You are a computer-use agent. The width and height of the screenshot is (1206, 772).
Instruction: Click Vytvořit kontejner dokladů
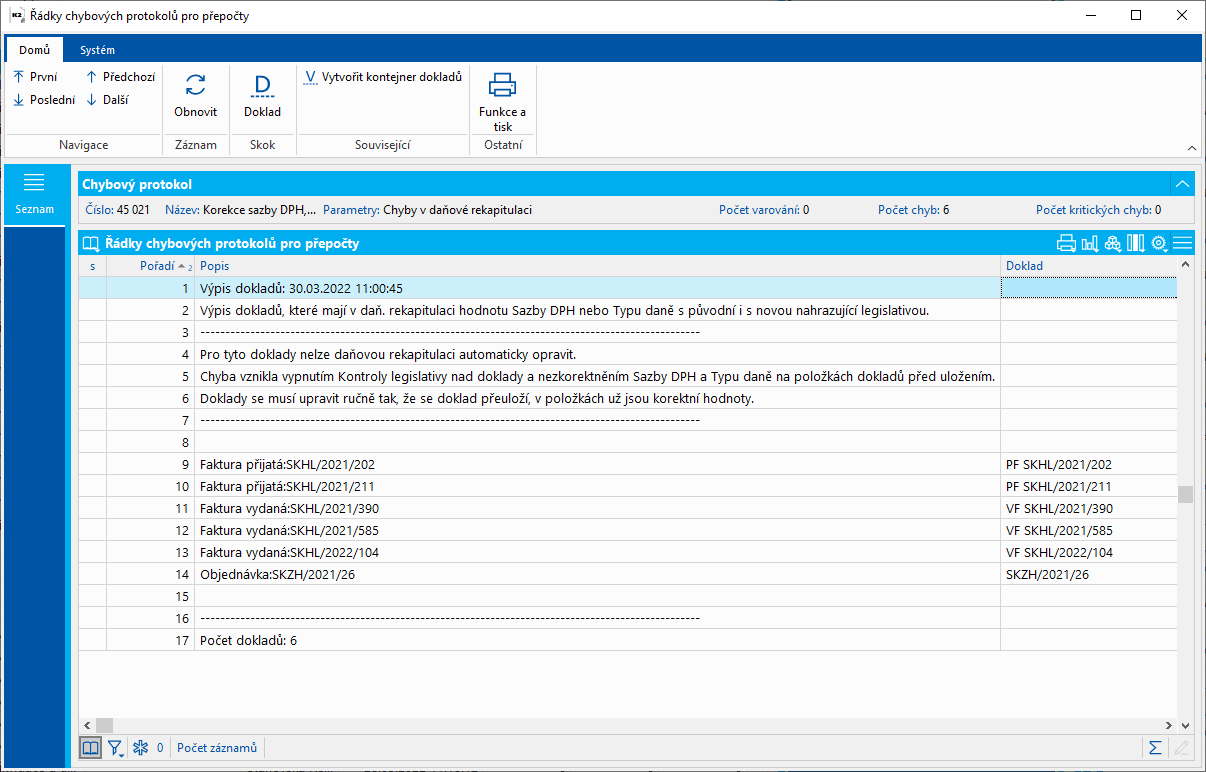pyautogui.click(x=383, y=77)
